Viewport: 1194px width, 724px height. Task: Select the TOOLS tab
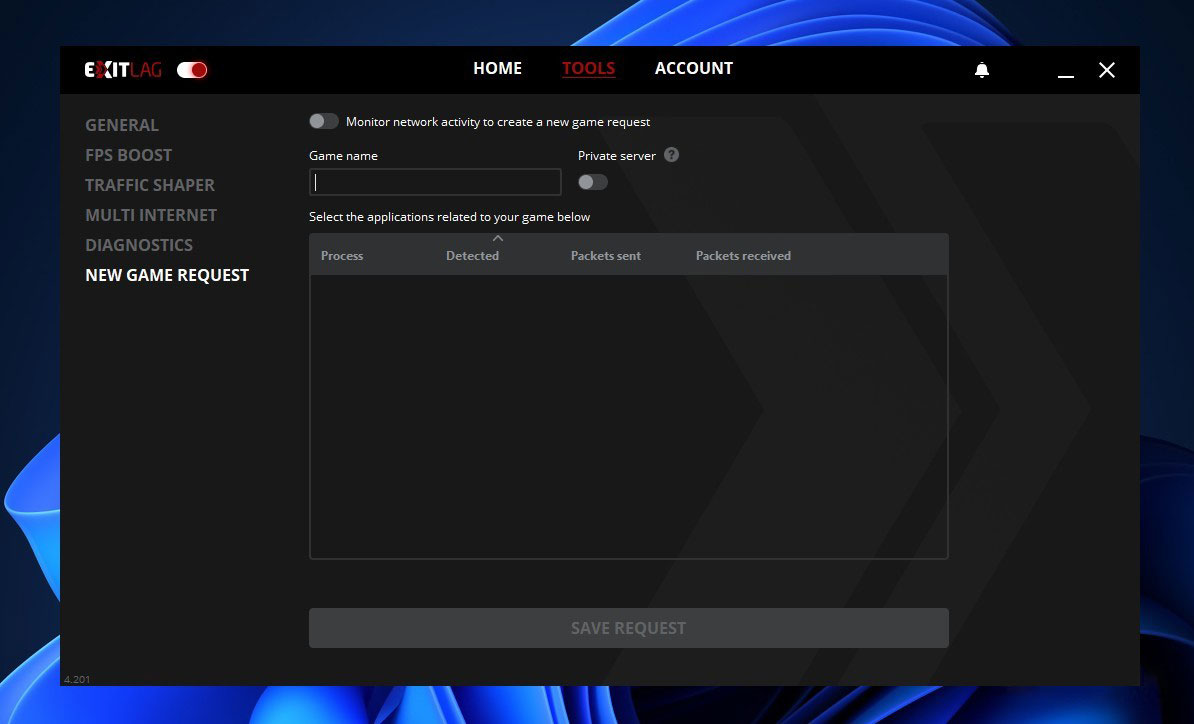(588, 68)
